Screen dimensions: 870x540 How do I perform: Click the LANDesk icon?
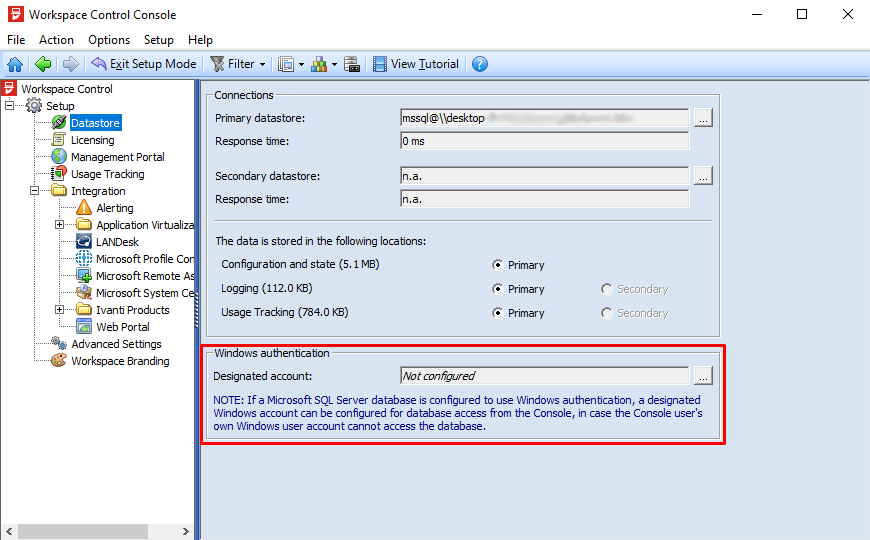tap(84, 241)
